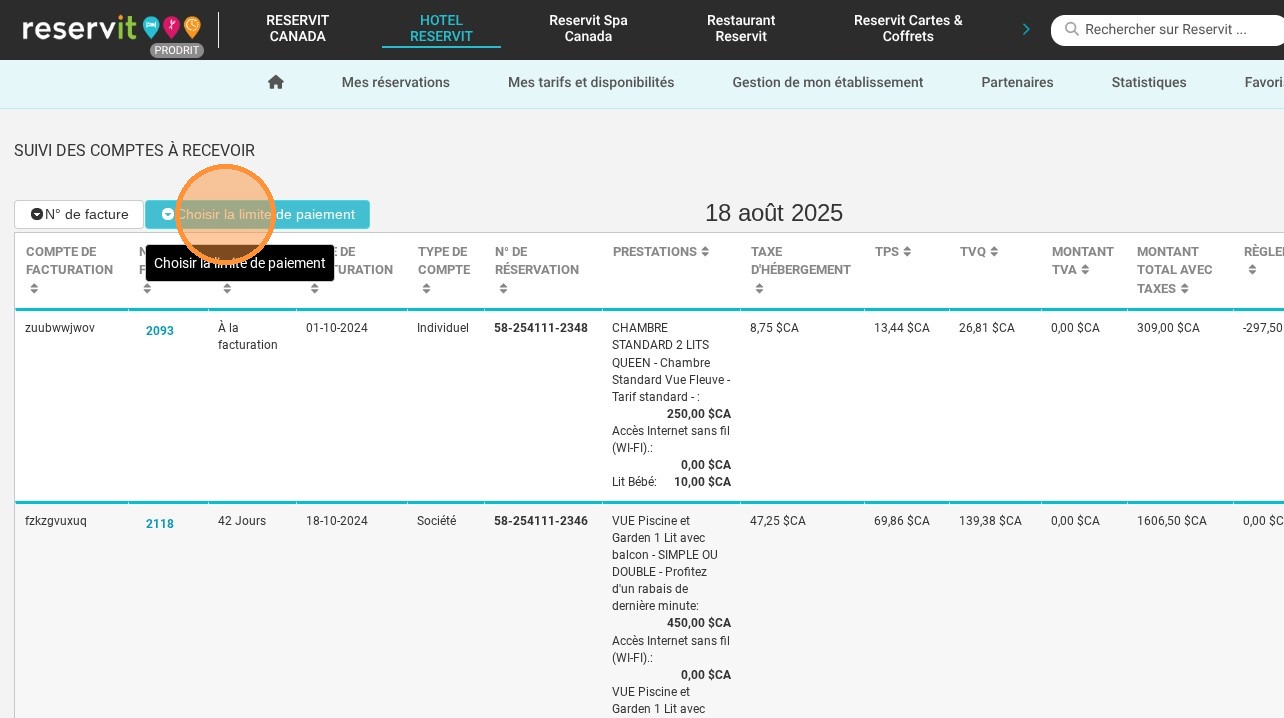Click billing account zuubwwjwov

click(60, 328)
